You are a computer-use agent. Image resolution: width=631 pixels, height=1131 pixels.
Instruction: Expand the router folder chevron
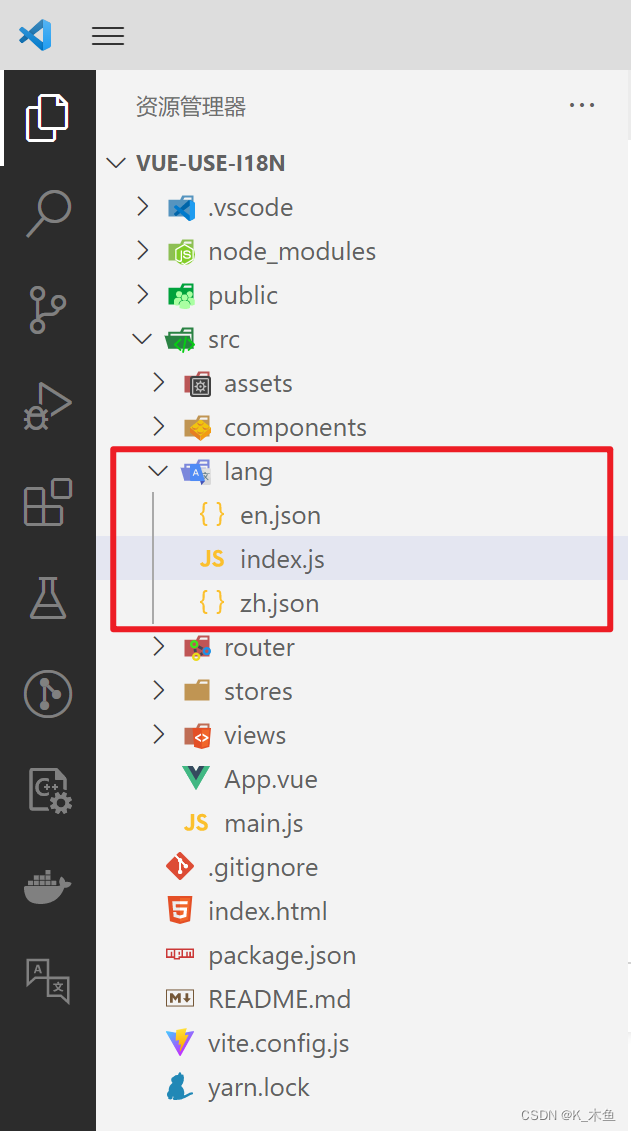159,647
